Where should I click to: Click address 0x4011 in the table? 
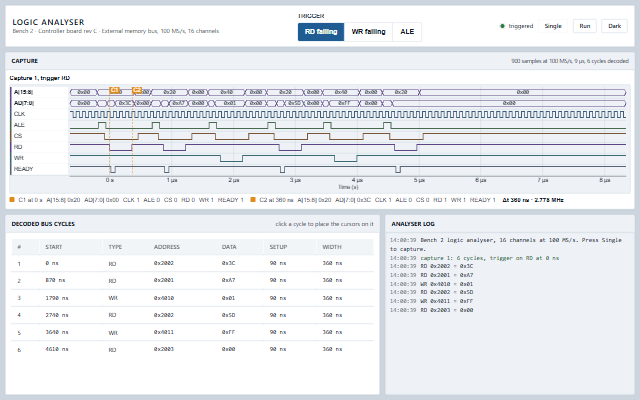point(164,332)
